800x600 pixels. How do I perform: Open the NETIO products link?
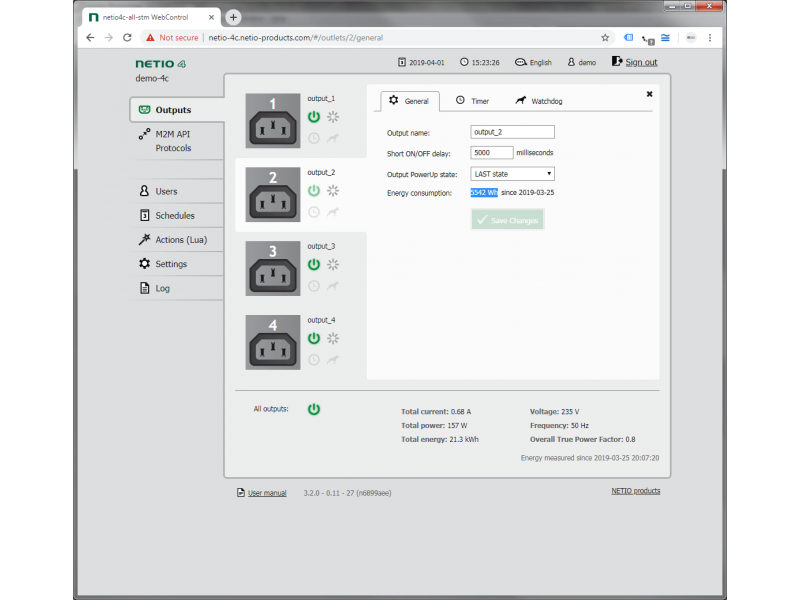636,491
